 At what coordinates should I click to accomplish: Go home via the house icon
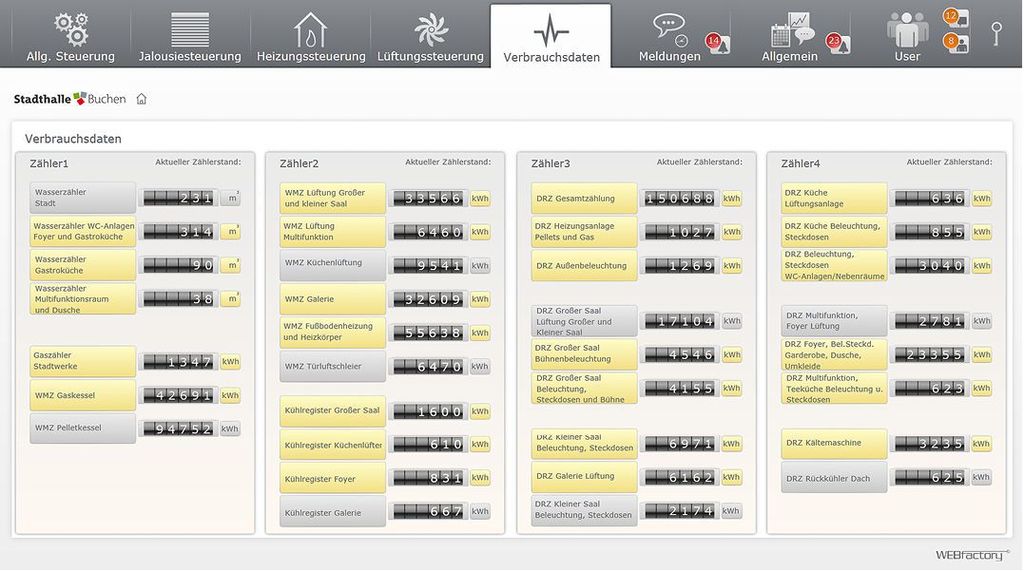click(x=142, y=99)
